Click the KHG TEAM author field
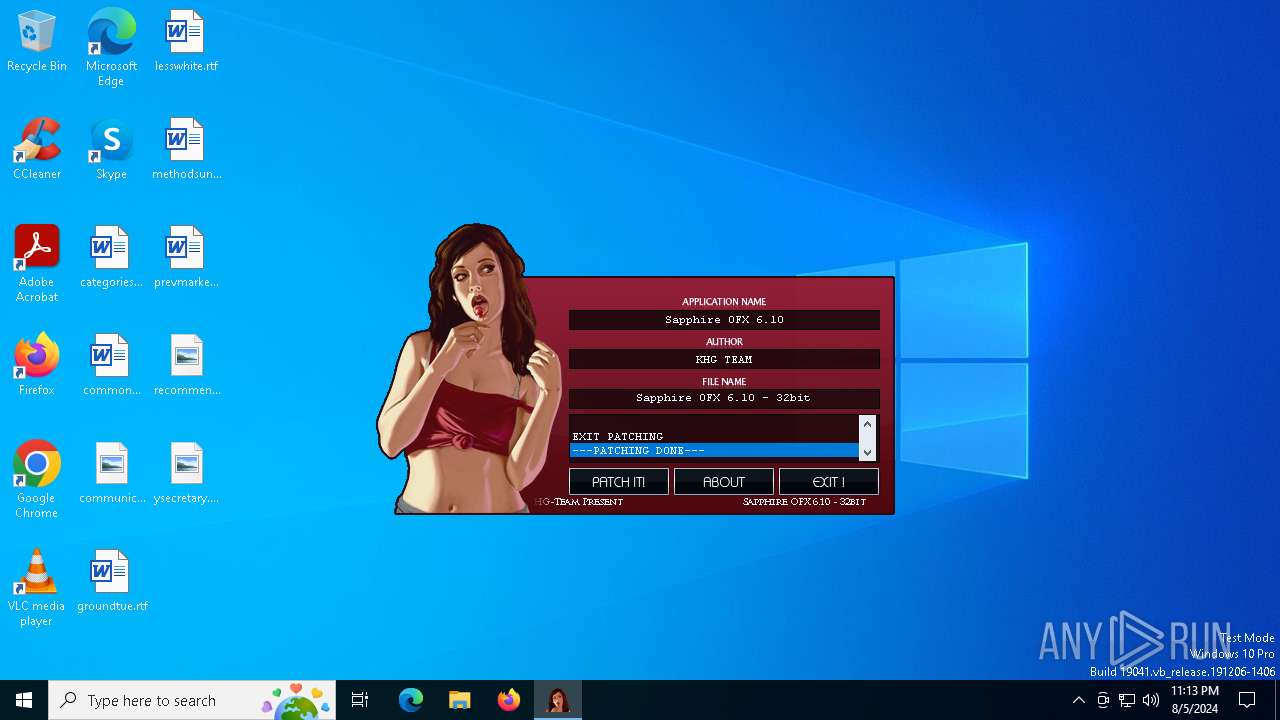 click(x=724, y=359)
